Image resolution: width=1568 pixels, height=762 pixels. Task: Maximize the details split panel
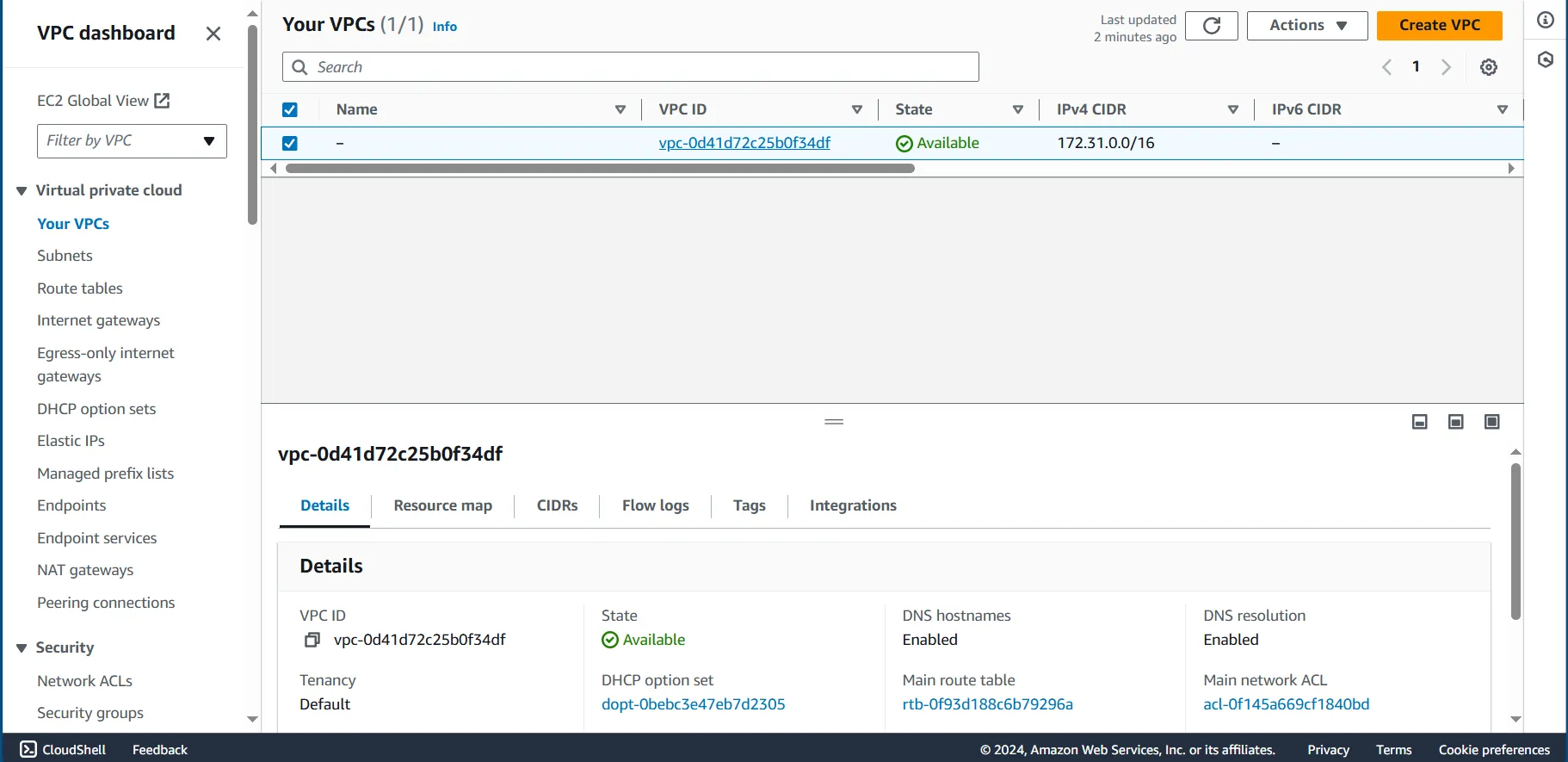coord(1492,422)
